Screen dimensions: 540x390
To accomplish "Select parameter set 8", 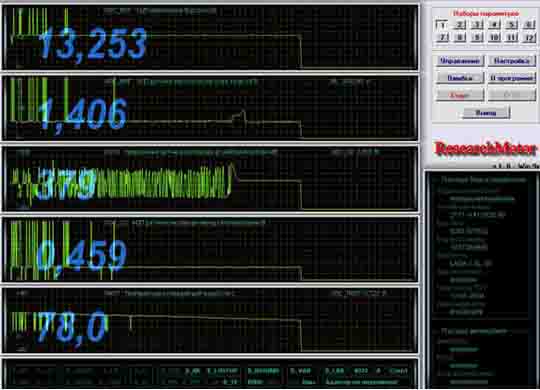I will pyautogui.click(x=459, y=37).
